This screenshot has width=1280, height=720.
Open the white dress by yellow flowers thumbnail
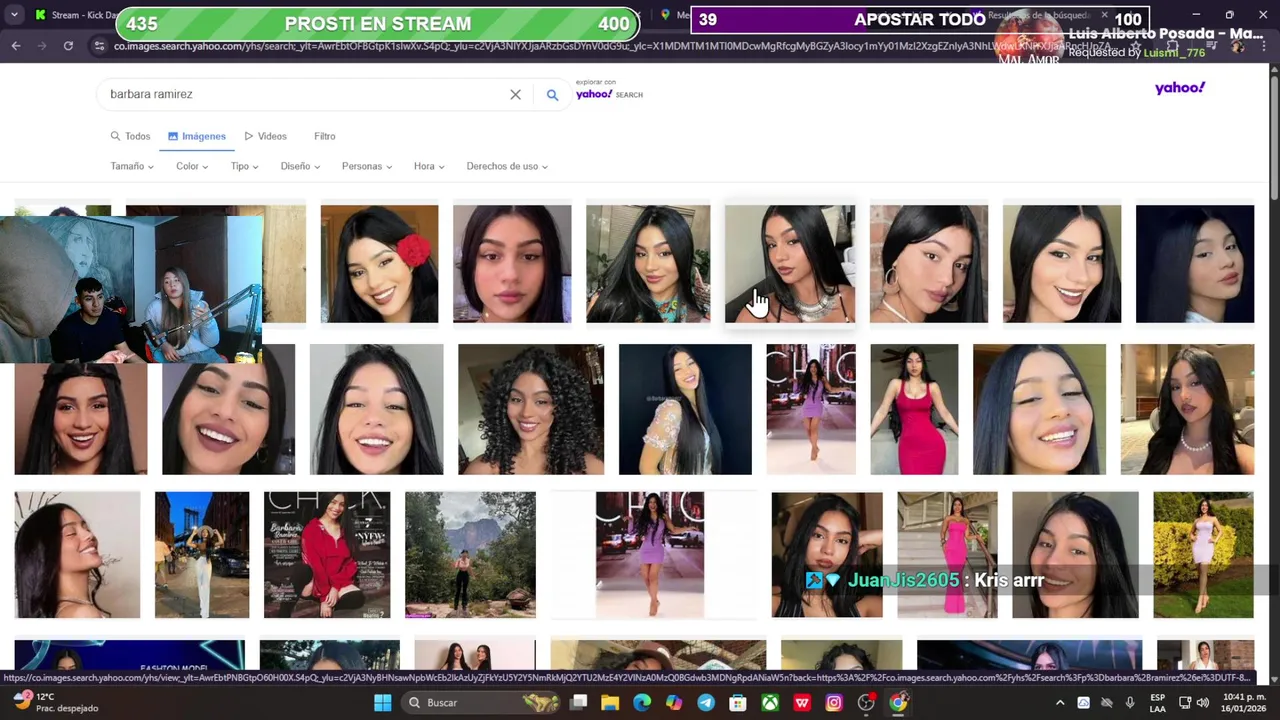[x=1203, y=555]
